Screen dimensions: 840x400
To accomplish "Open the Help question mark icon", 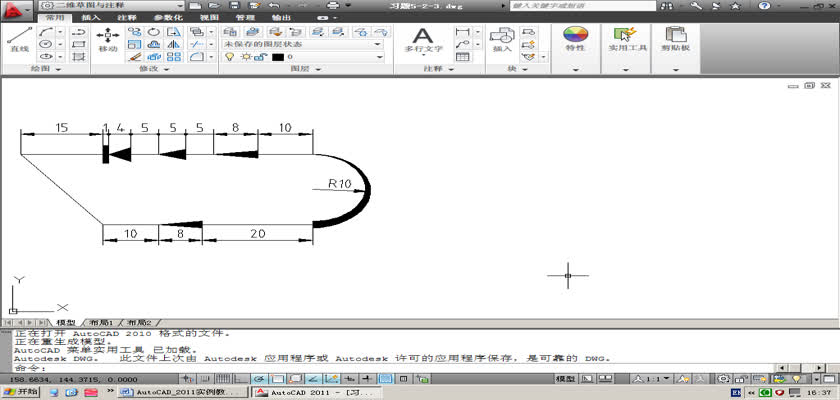I will click(764, 6).
